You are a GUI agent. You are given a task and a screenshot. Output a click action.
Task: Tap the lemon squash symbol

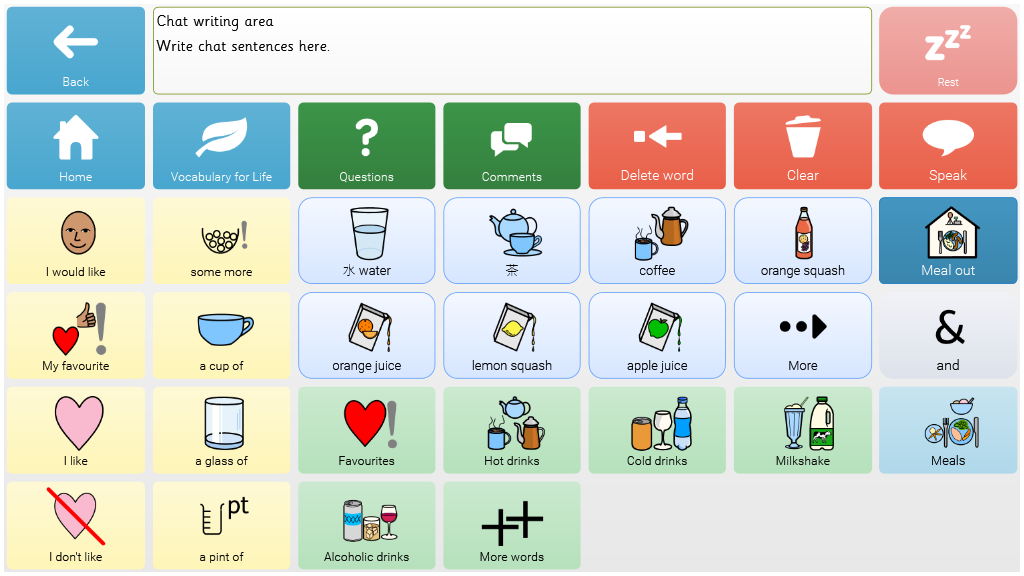[x=511, y=335]
